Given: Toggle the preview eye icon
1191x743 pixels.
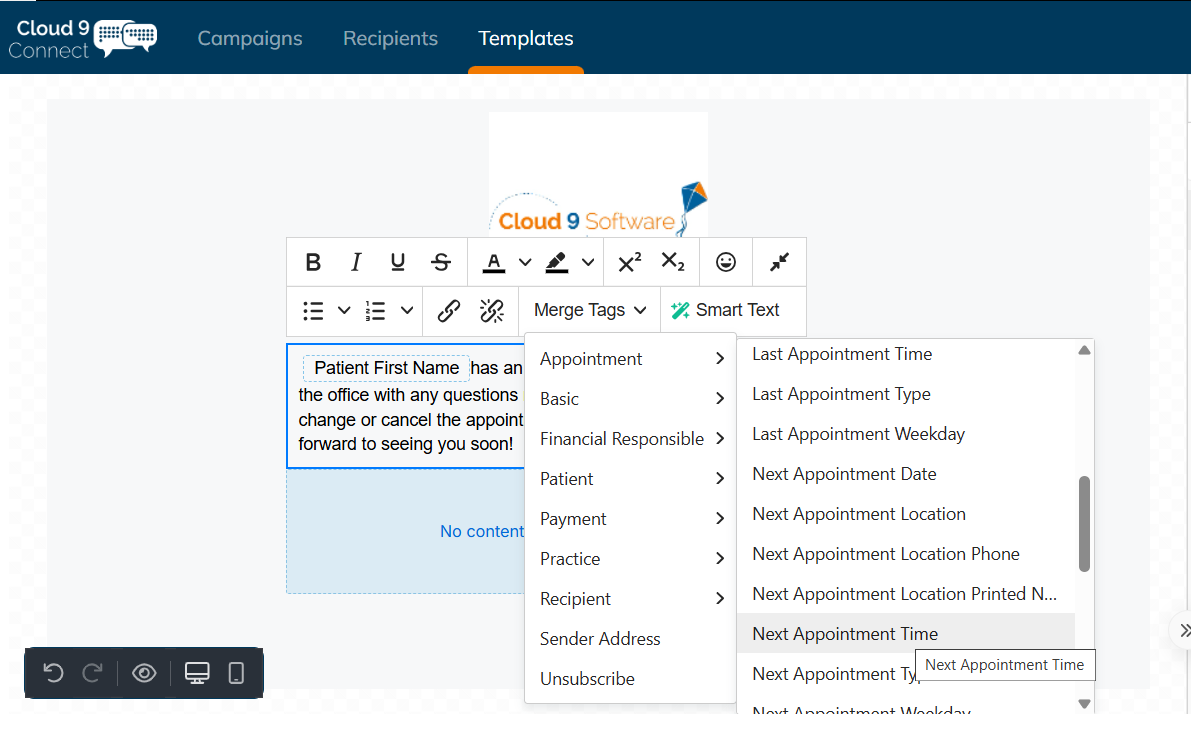Looking at the screenshot, I should tap(144, 673).
